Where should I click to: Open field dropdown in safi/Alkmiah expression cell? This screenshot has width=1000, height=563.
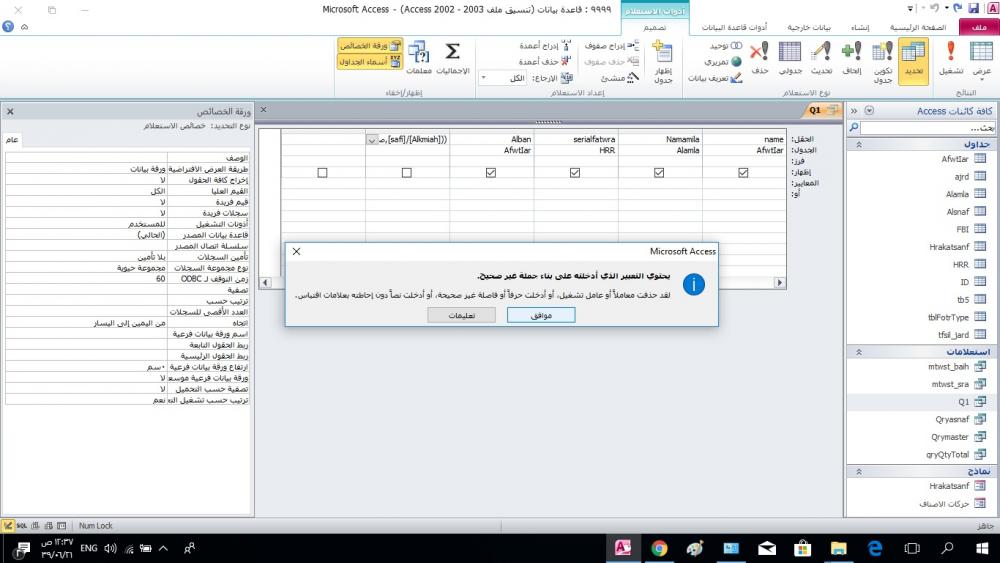click(x=372, y=140)
